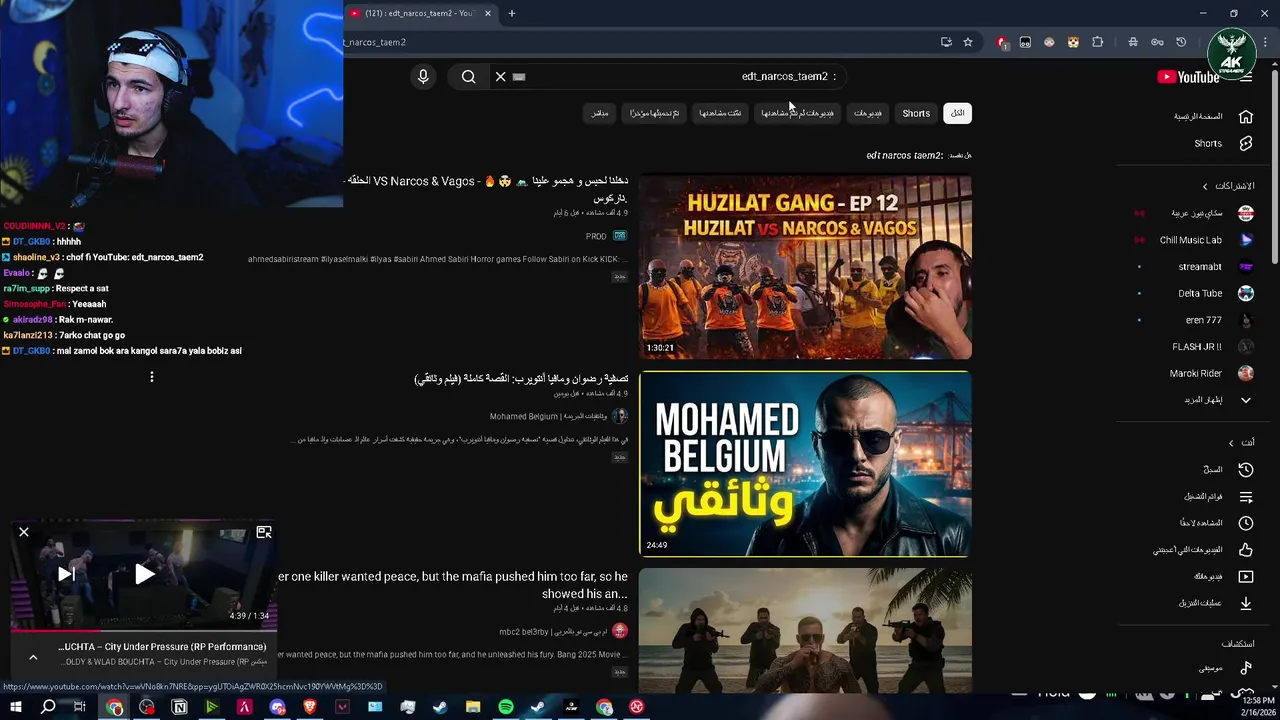The height and width of the screenshot is (720, 1280).
Task: Click the install app icon in address bar
Action: click(x=946, y=42)
